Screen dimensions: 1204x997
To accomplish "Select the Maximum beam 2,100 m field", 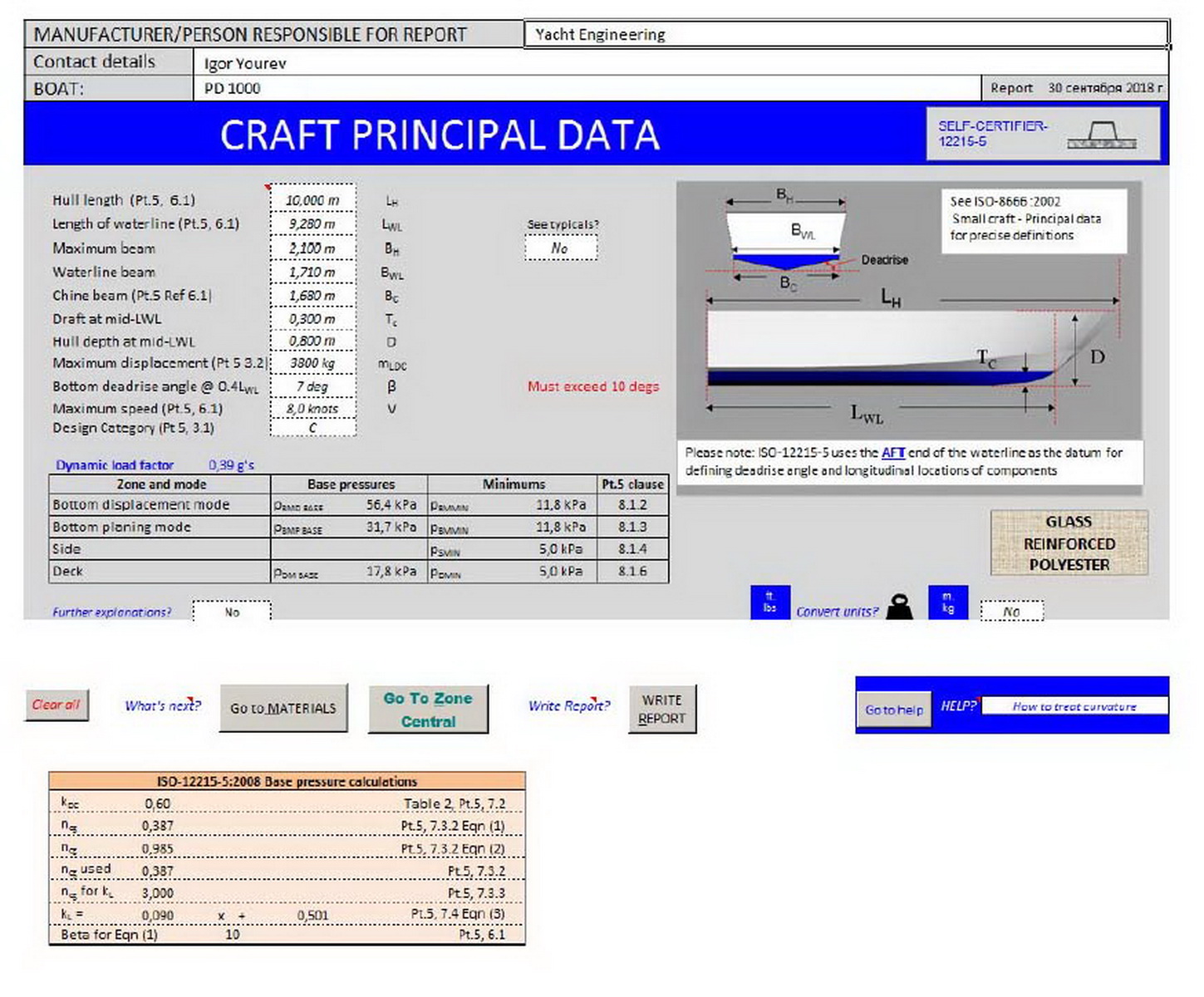I will [x=313, y=248].
